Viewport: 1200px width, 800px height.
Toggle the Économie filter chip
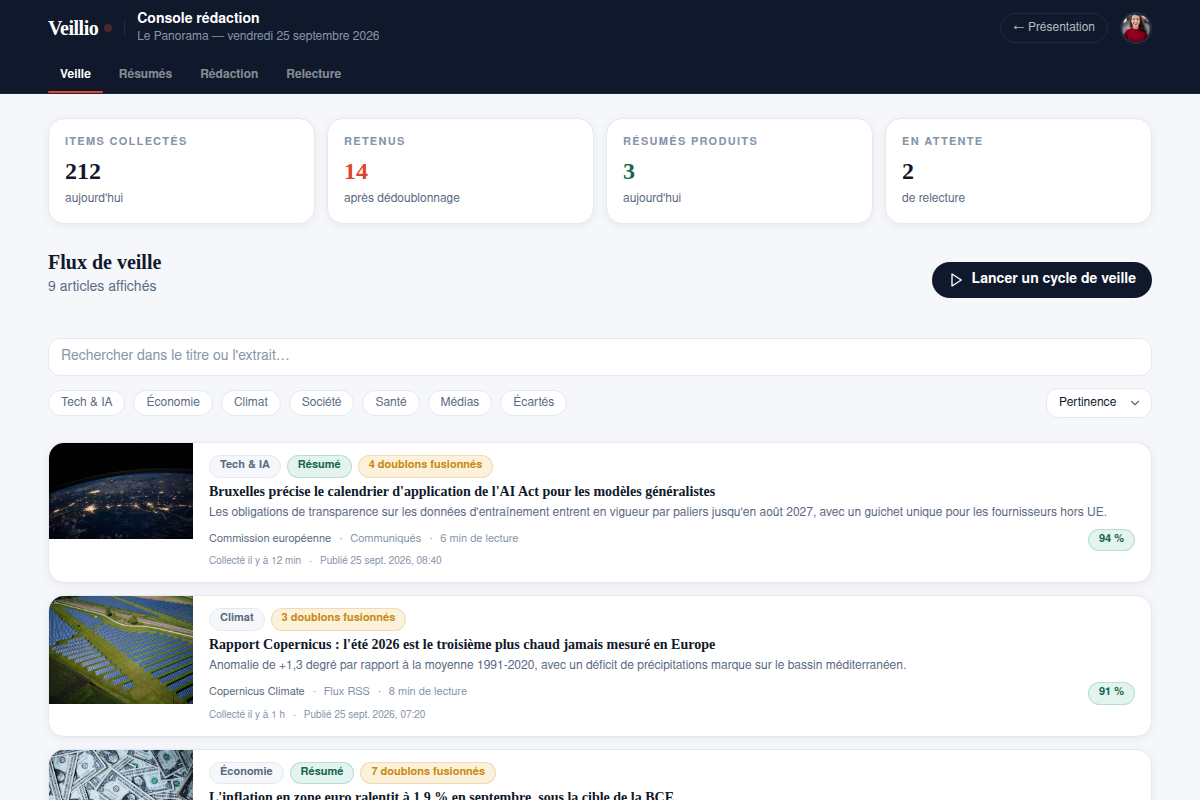coord(173,402)
